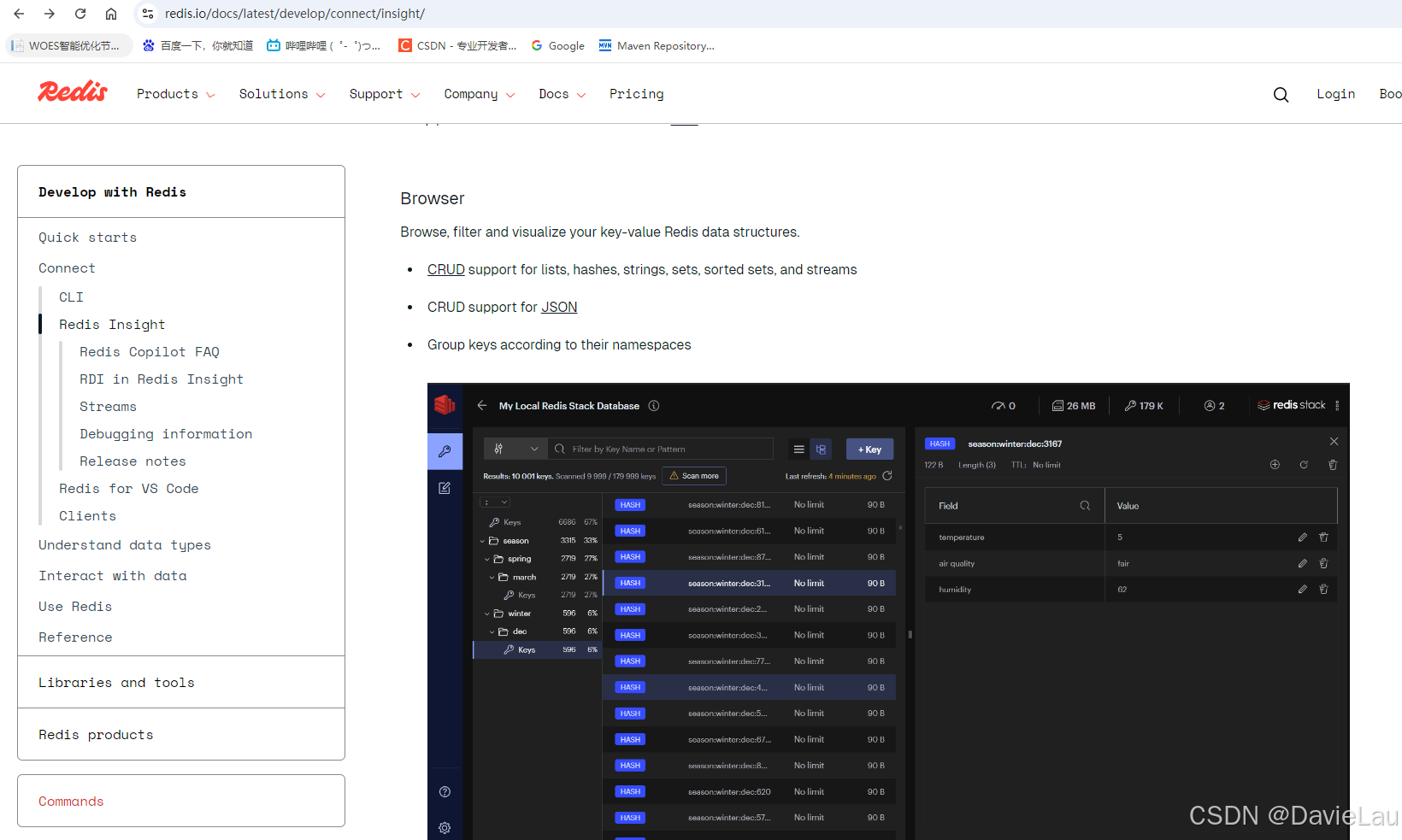Viewport: 1402px width, 840px height.
Task: Click the site search magnifier icon
Action: tap(1281, 95)
